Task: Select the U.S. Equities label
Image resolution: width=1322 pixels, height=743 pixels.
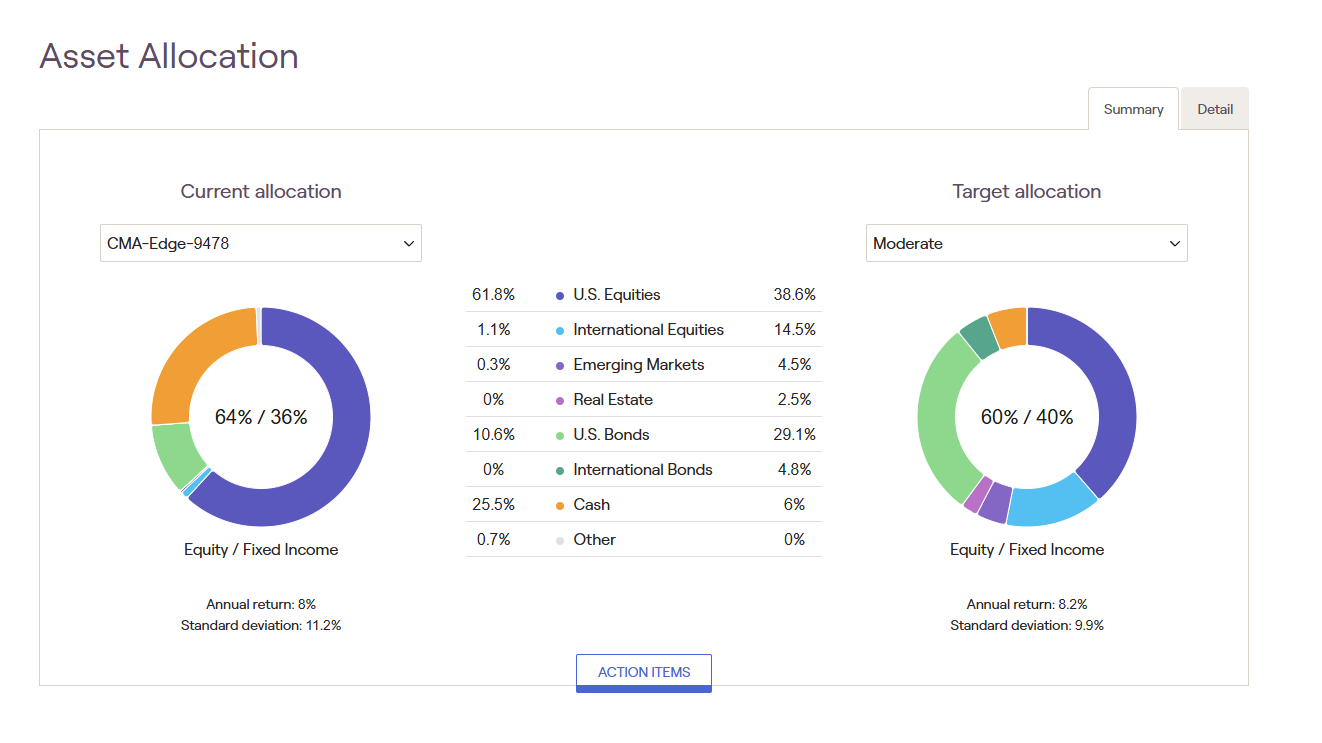Action: (x=617, y=295)
